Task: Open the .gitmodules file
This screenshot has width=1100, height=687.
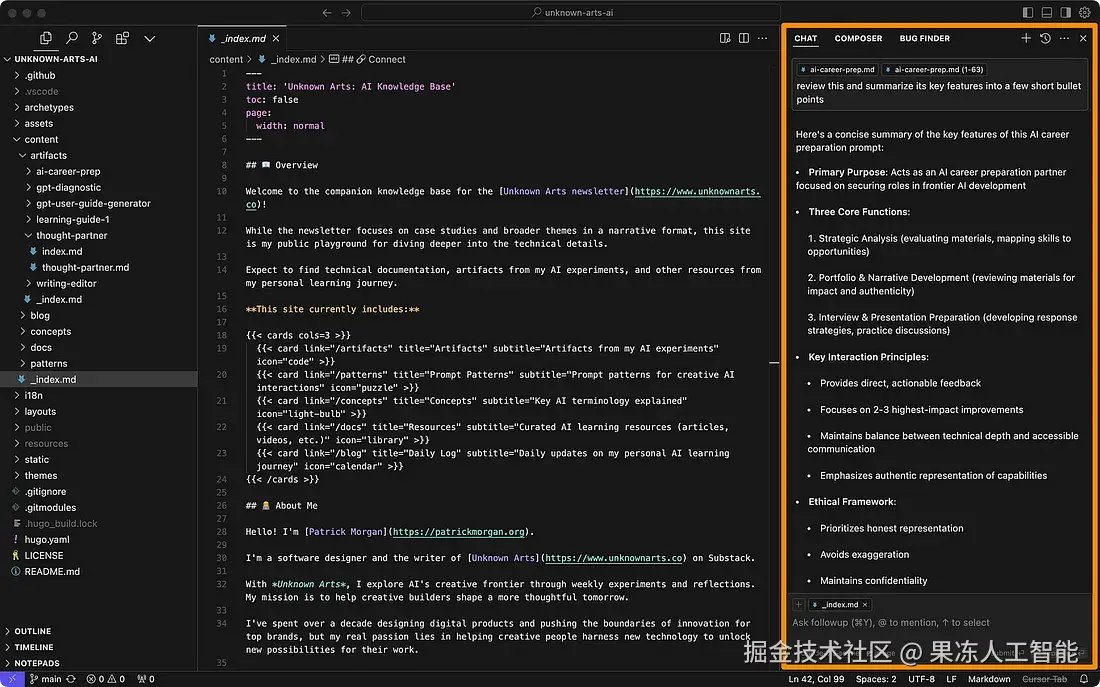Action: coord(98,507)
